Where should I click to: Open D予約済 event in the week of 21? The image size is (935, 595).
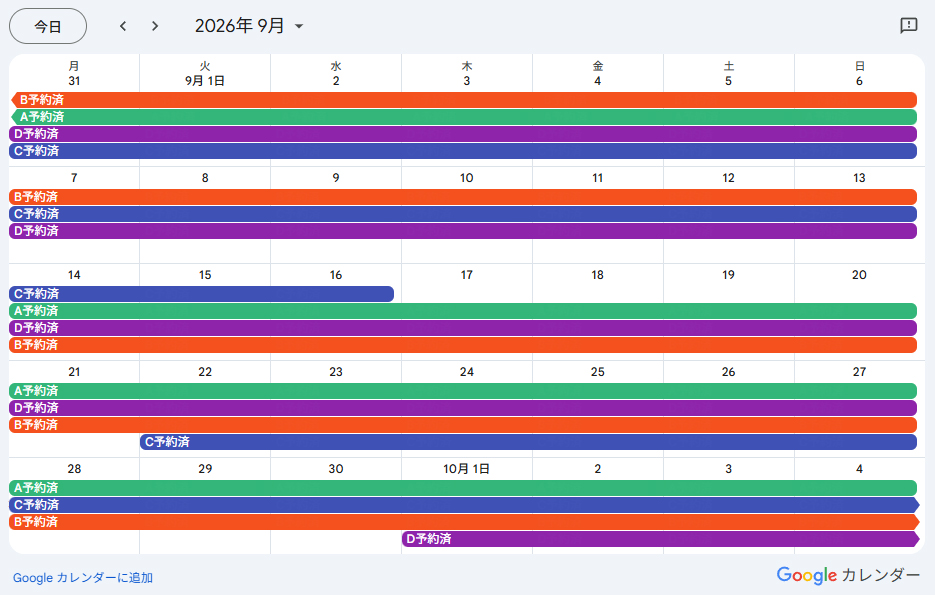pyautogui.click(x=463, y=408)
